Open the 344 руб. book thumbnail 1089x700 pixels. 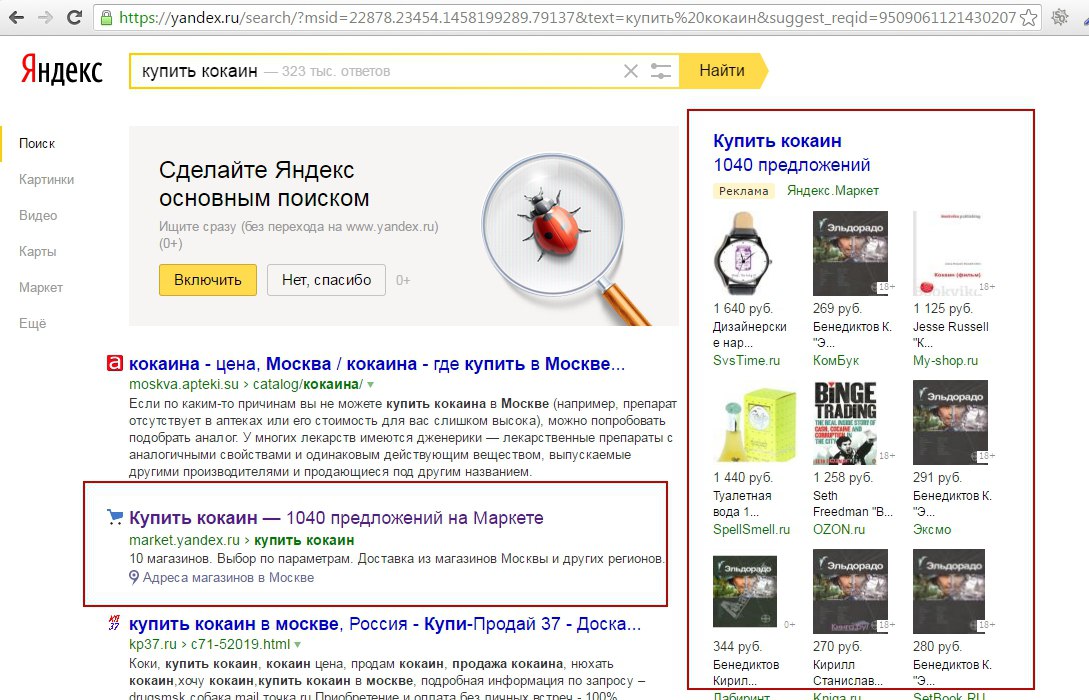click(745, 591)
